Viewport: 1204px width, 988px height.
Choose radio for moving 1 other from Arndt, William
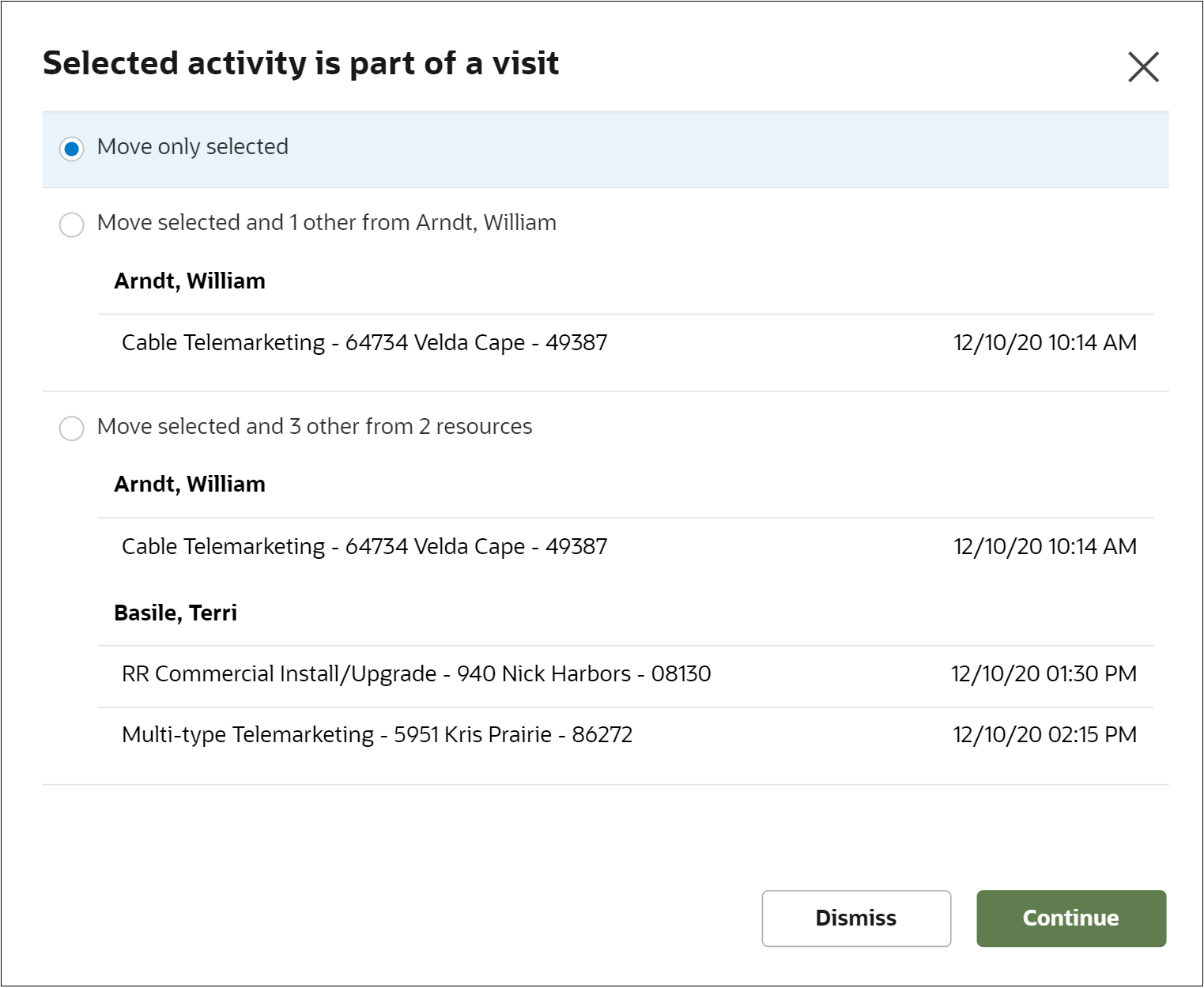click(72, 224)
